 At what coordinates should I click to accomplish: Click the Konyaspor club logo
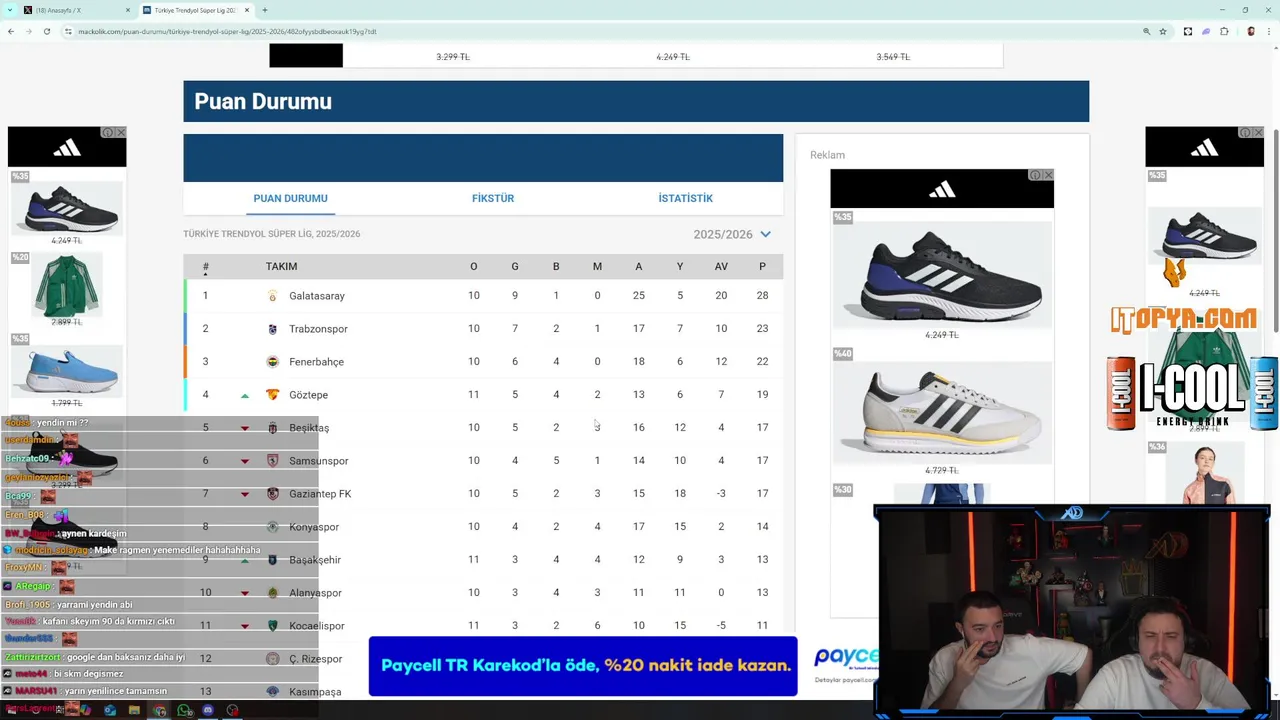[272, 527]
